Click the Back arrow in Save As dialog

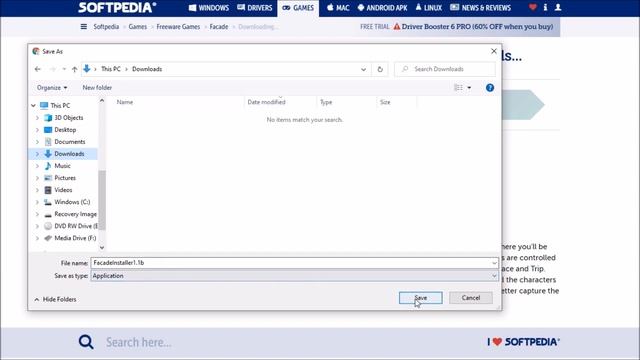(38, 69)
